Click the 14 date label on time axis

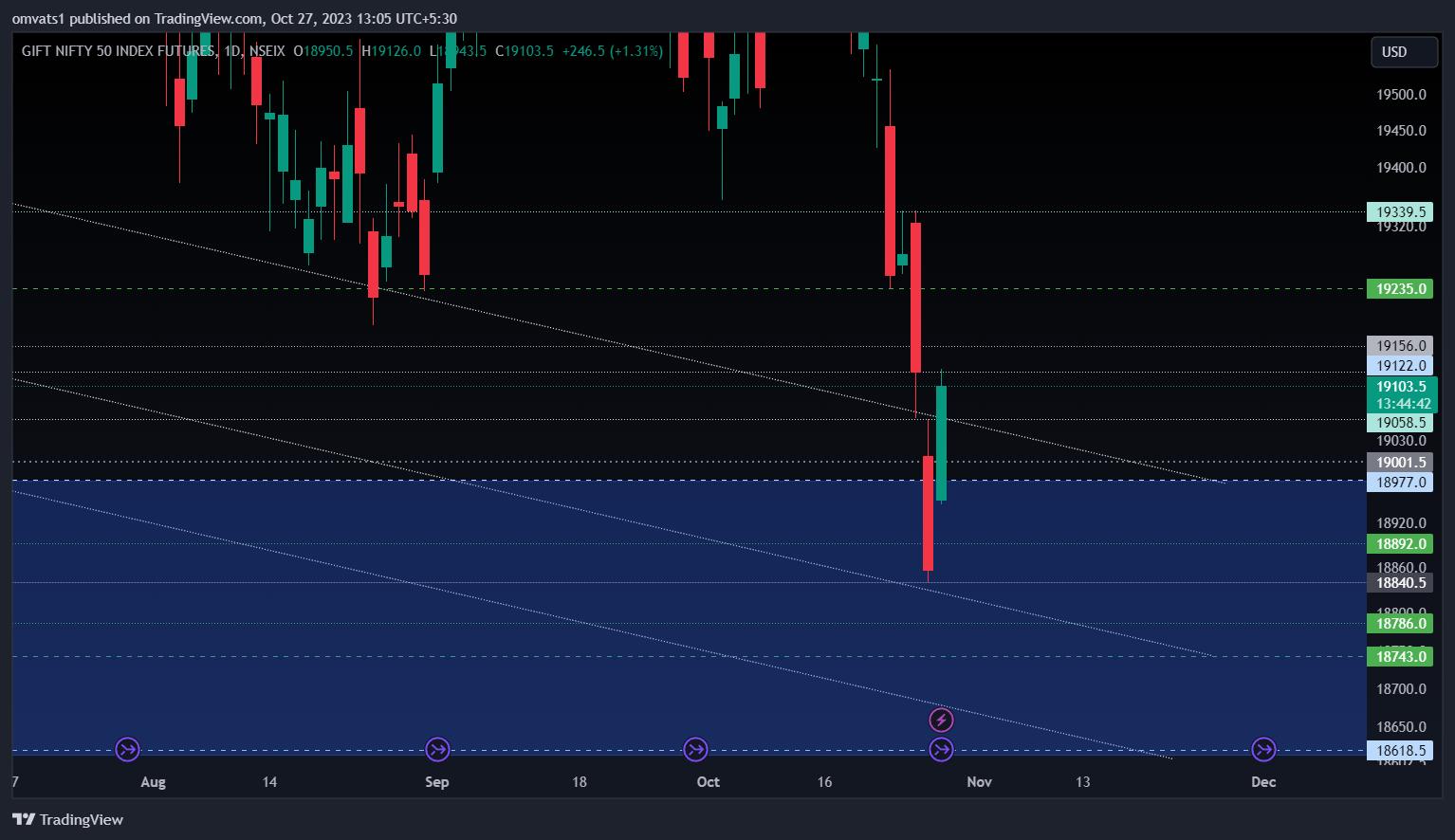[x=270, y=782]
